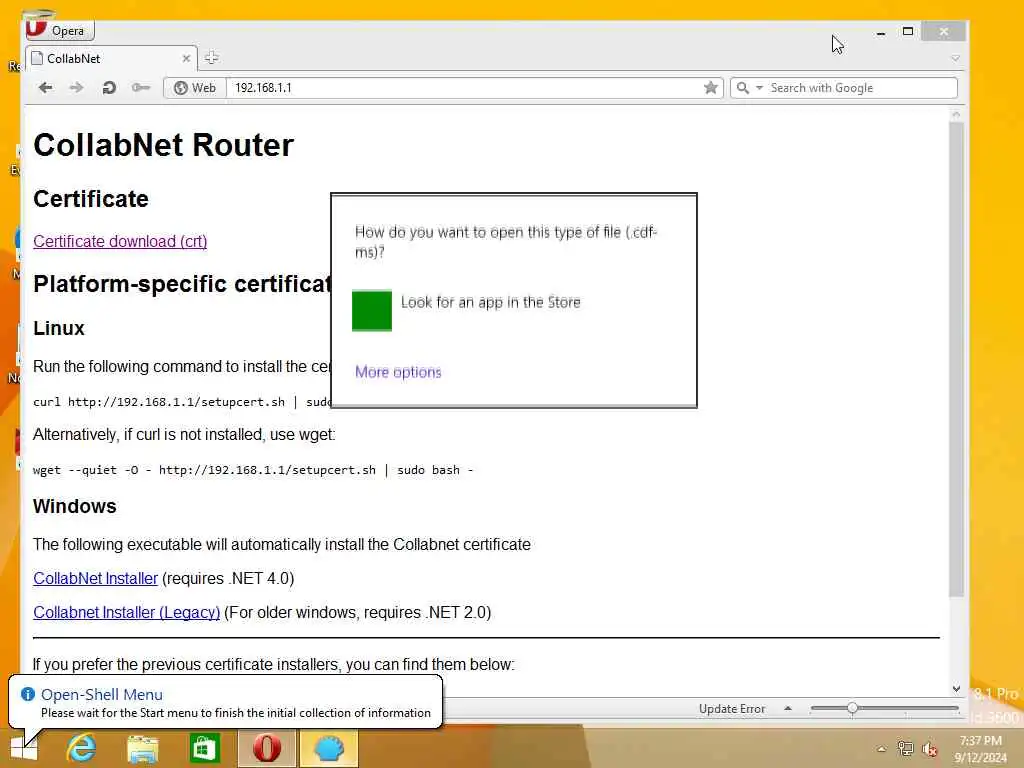
Task: Launch Internet Explorer from taskbar
Action: click(81, 748)
